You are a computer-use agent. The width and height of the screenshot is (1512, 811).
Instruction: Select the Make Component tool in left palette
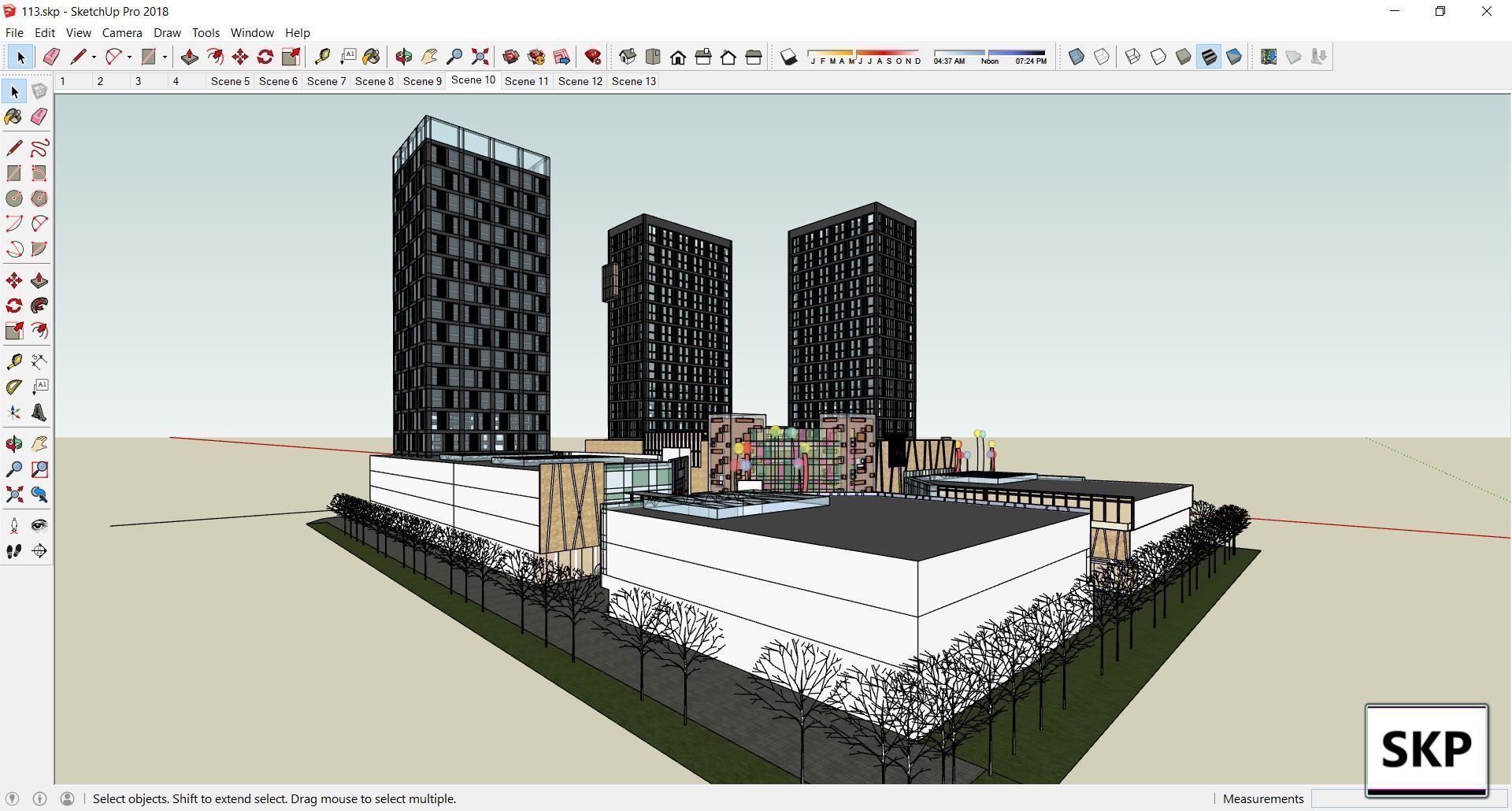tap(39, 91)
